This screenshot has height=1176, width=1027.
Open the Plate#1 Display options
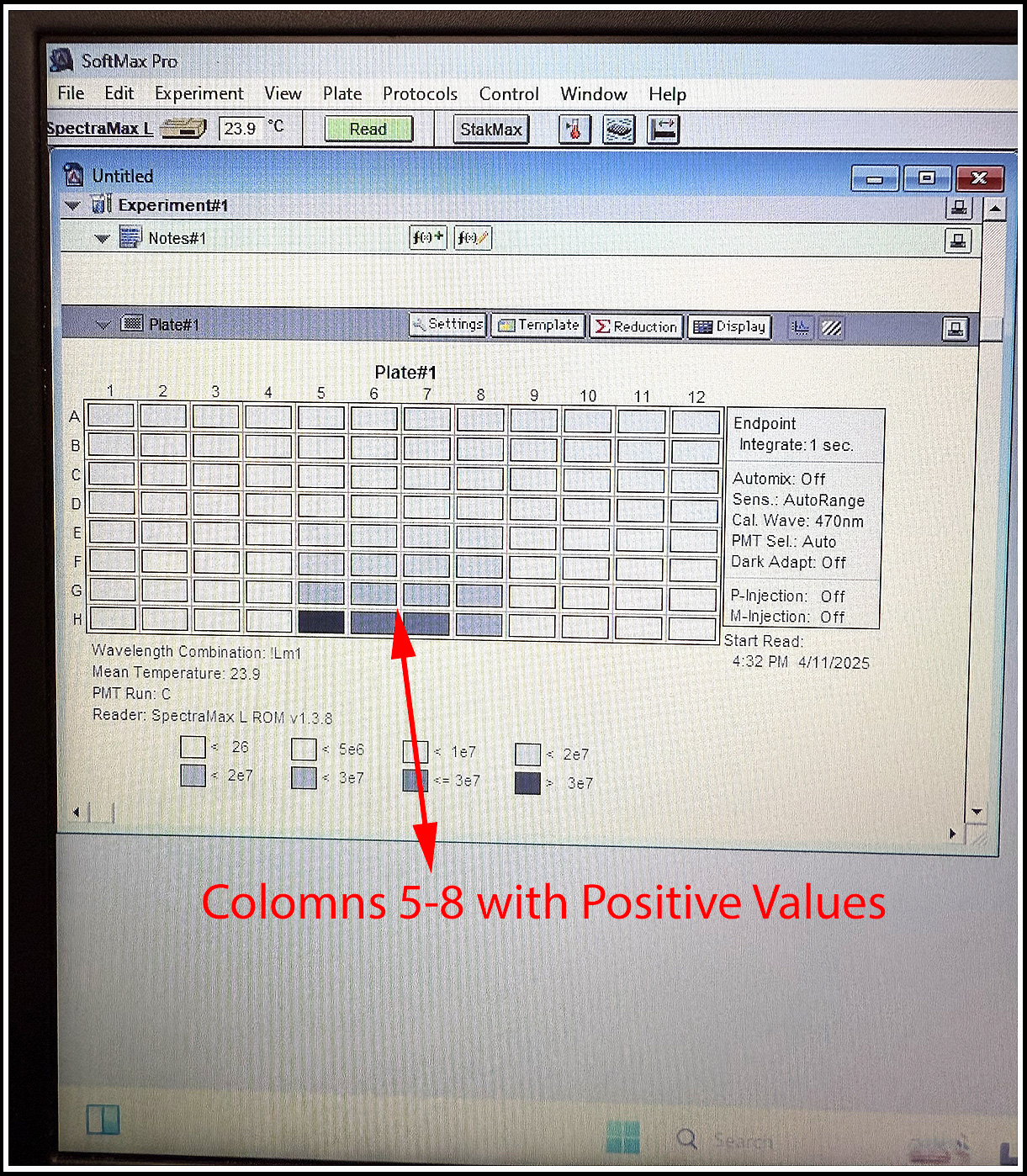[x=729, y=326]
